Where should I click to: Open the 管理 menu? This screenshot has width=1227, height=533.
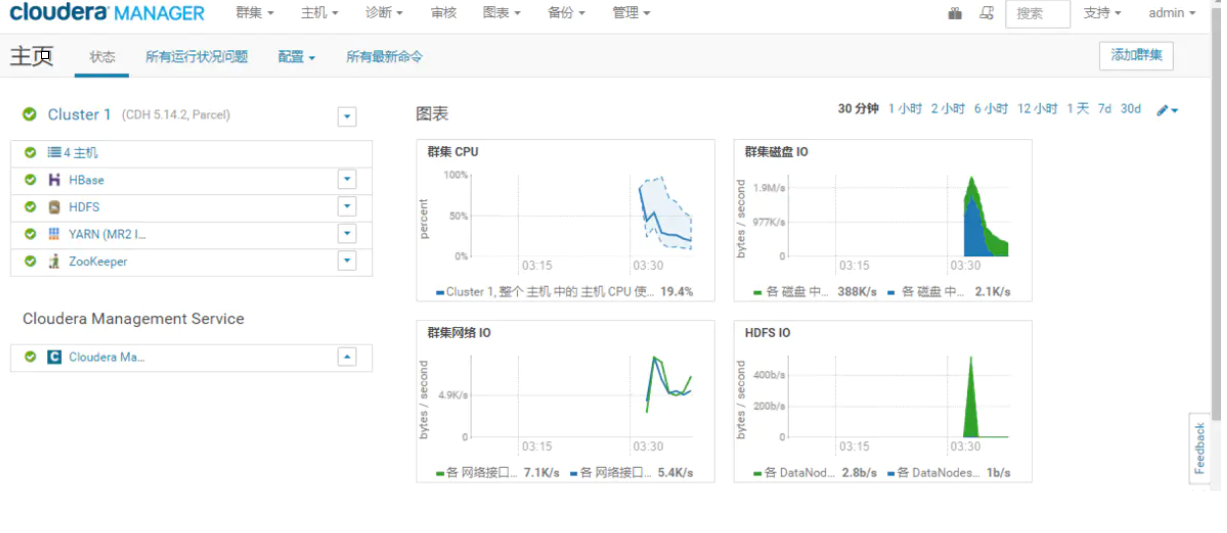632,13
